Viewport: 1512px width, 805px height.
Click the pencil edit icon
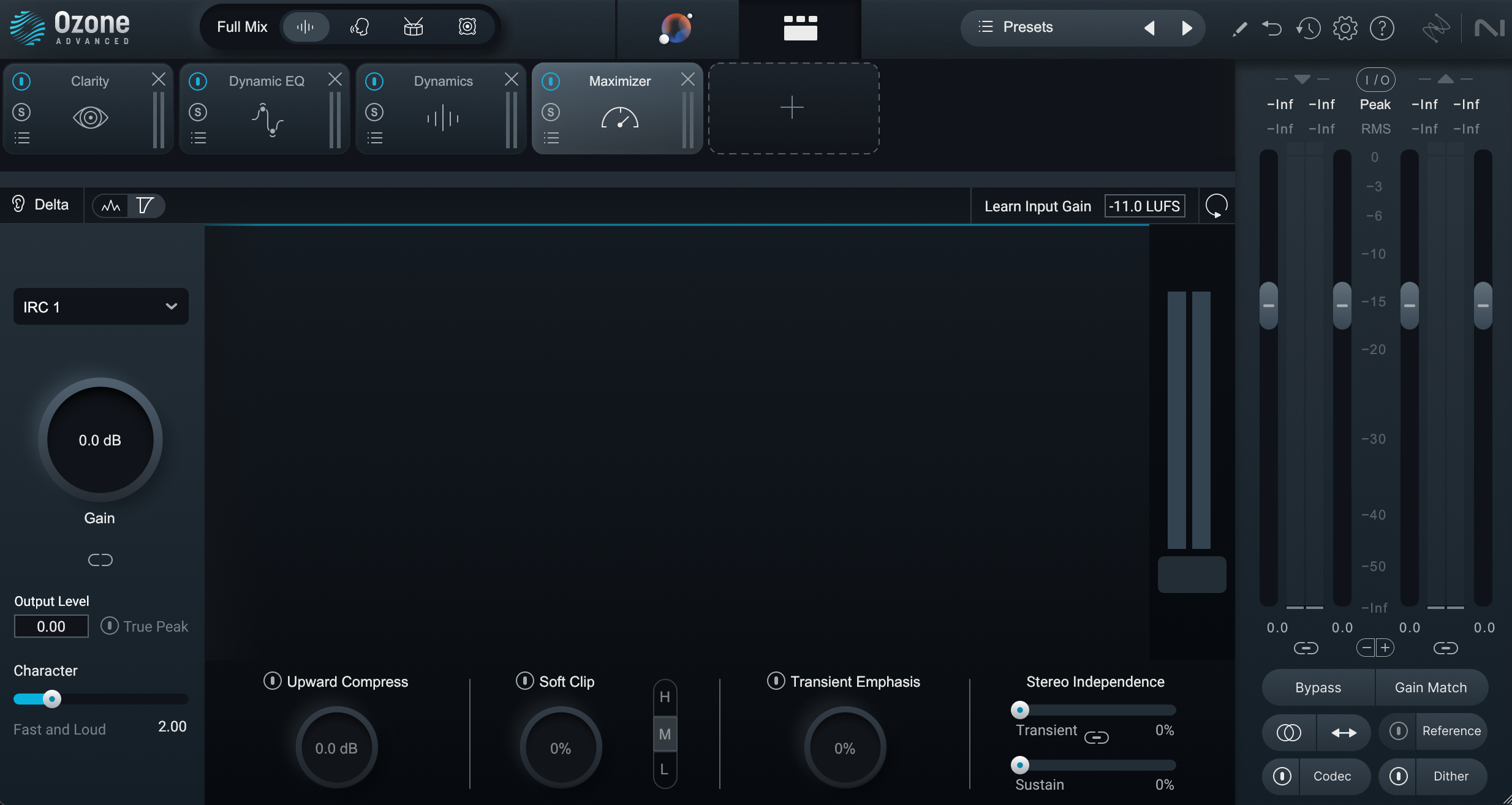point(1239,29)
